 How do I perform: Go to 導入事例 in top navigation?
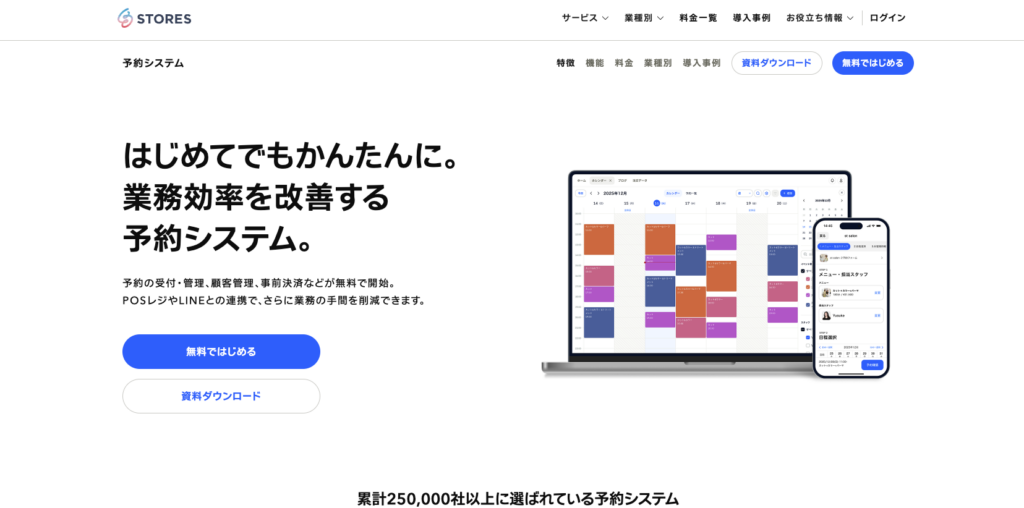tap(751, 18)
